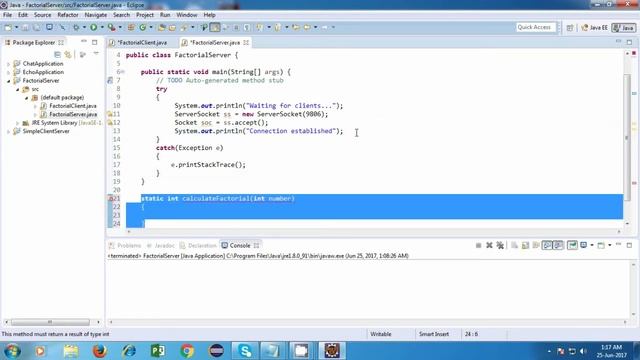The image size is (640, 360).
Task: Open the New file dropdown arrow
Action: point(16,27)
